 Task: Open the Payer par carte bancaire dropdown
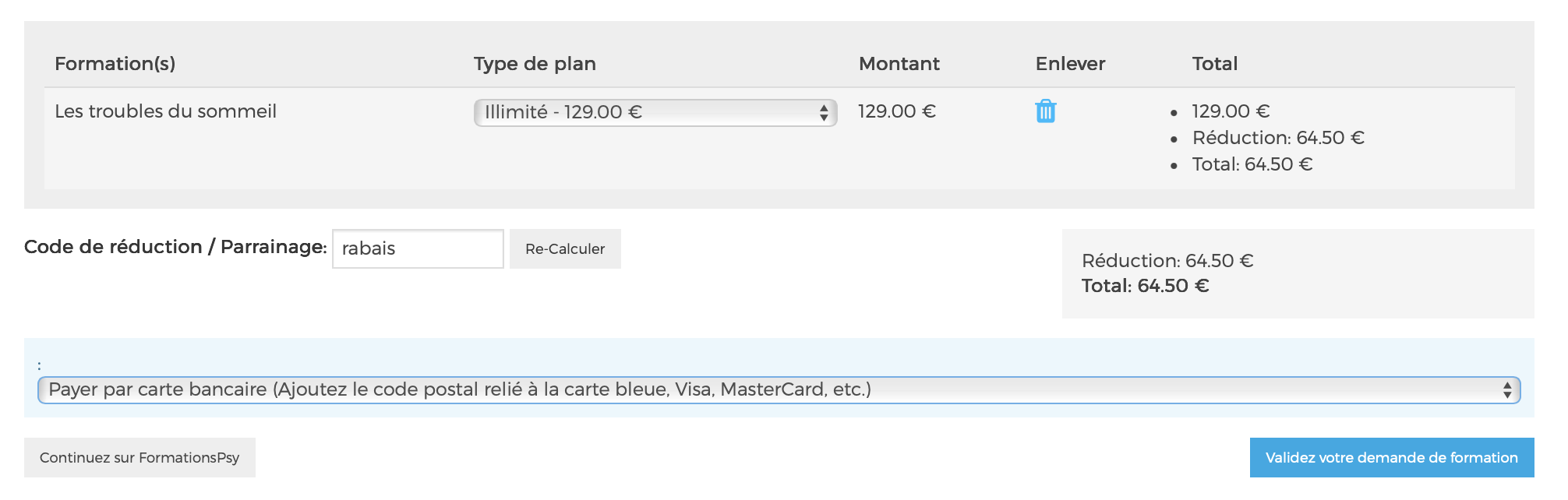point(779,389)
